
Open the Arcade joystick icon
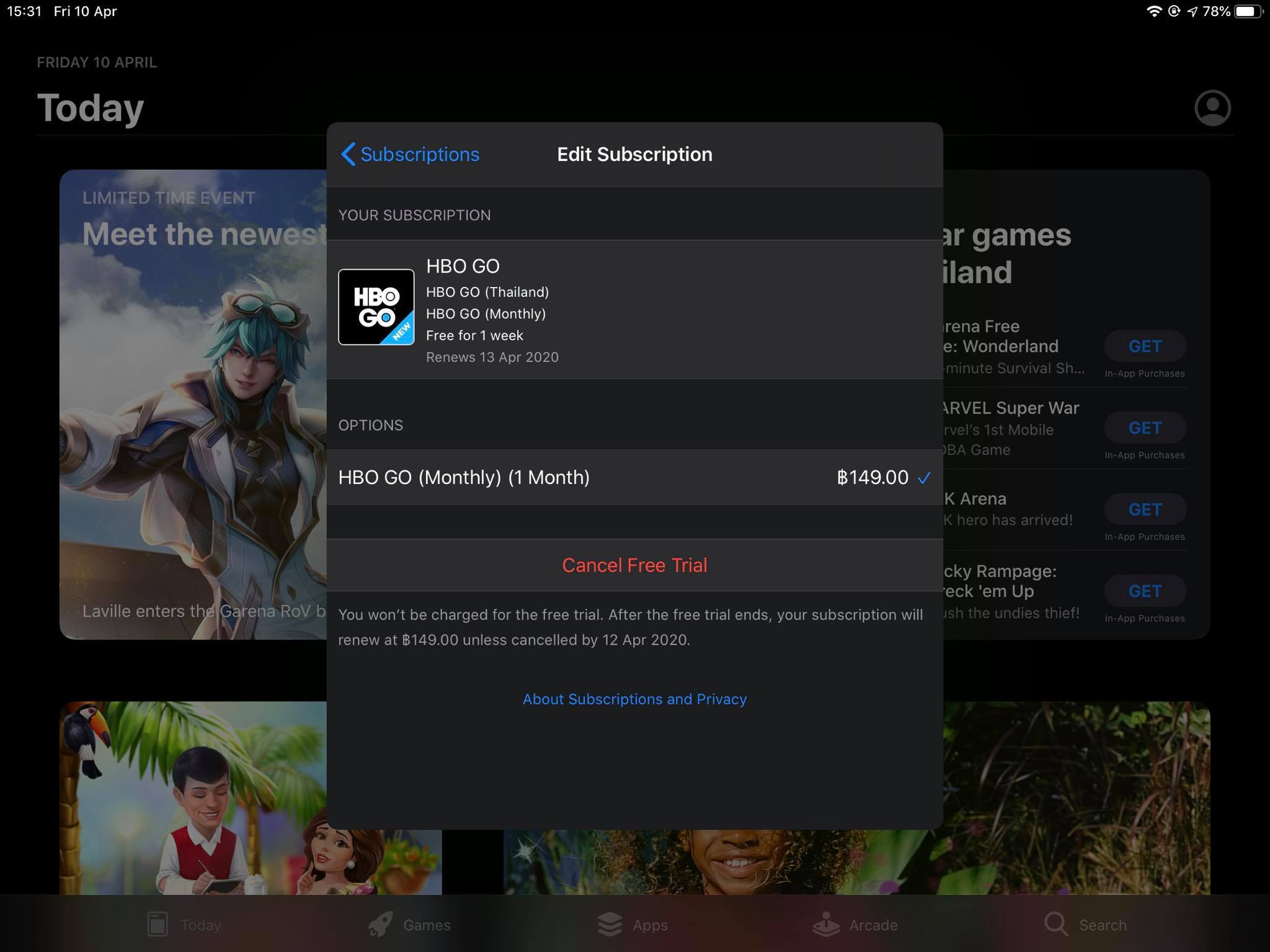[x=825, y=924]
